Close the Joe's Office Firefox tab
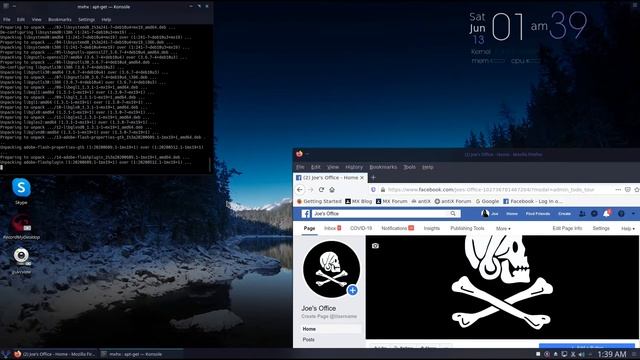Image resolution: width=640 pixels, height=360 pixels. 362,178
